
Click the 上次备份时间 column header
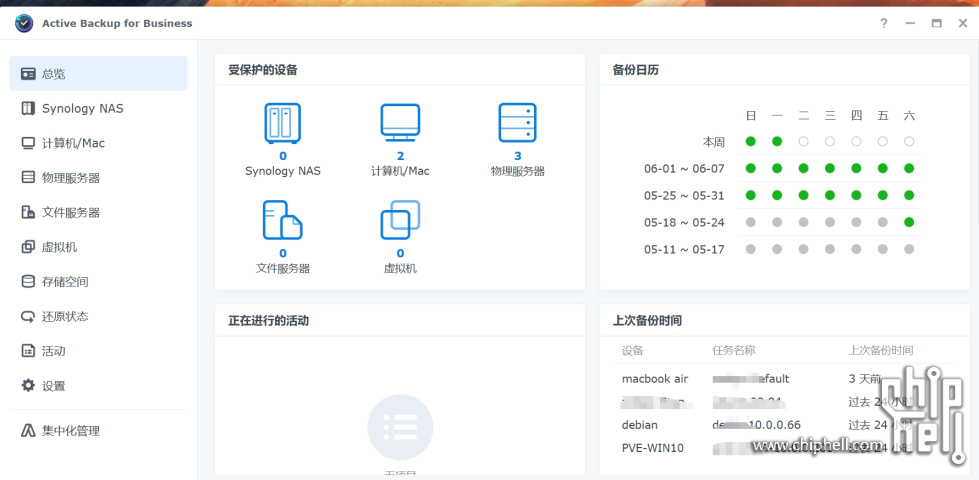tap(880, 351)
